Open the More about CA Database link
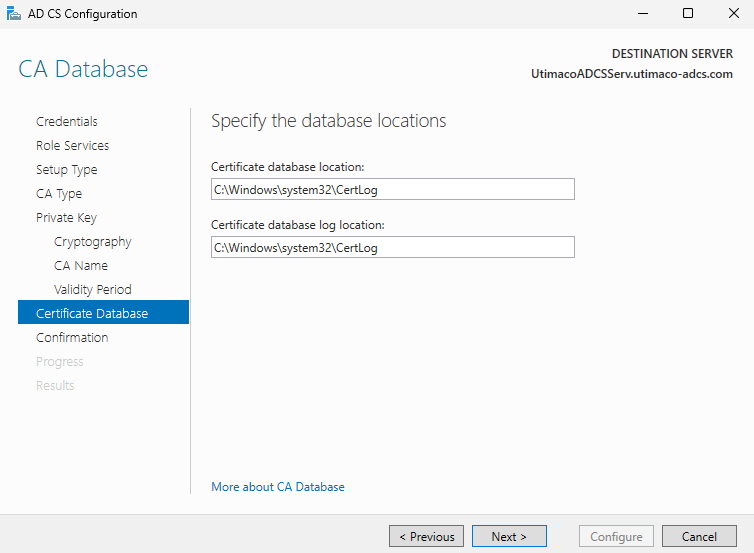 (278, 487)
